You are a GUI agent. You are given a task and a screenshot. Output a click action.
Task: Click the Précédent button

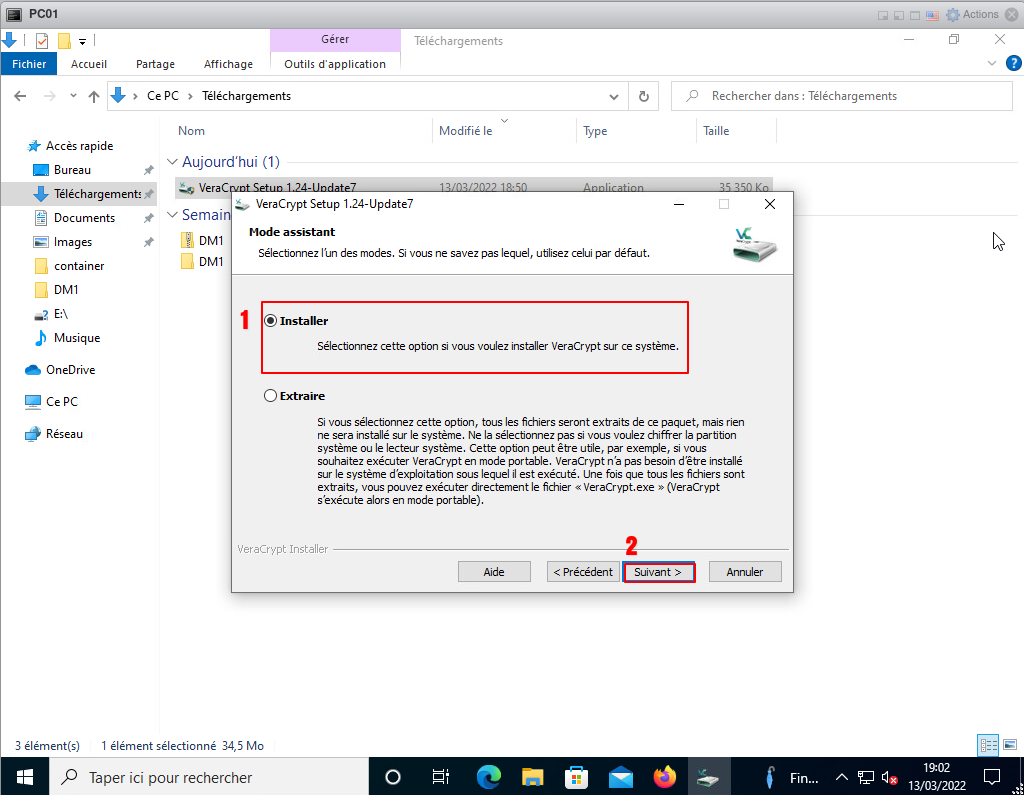pyautogui.click(x=582, y=572)
